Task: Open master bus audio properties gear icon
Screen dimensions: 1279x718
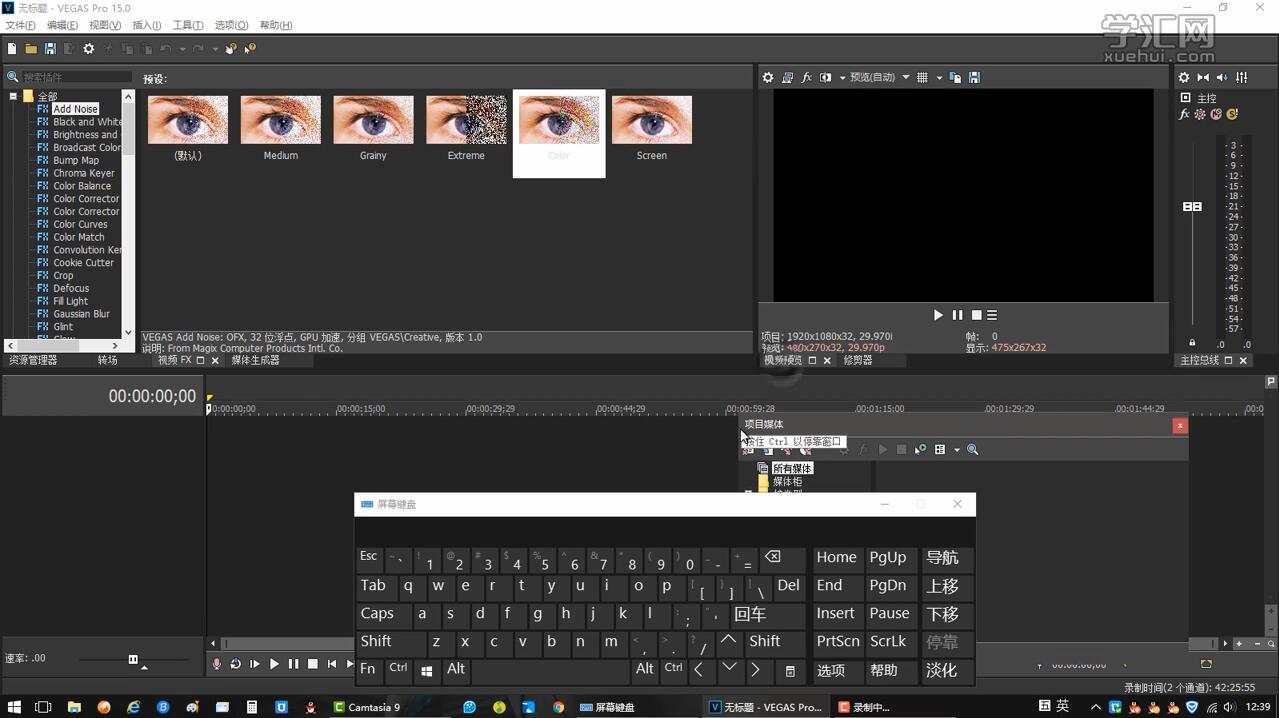Action: [1184, 77]
